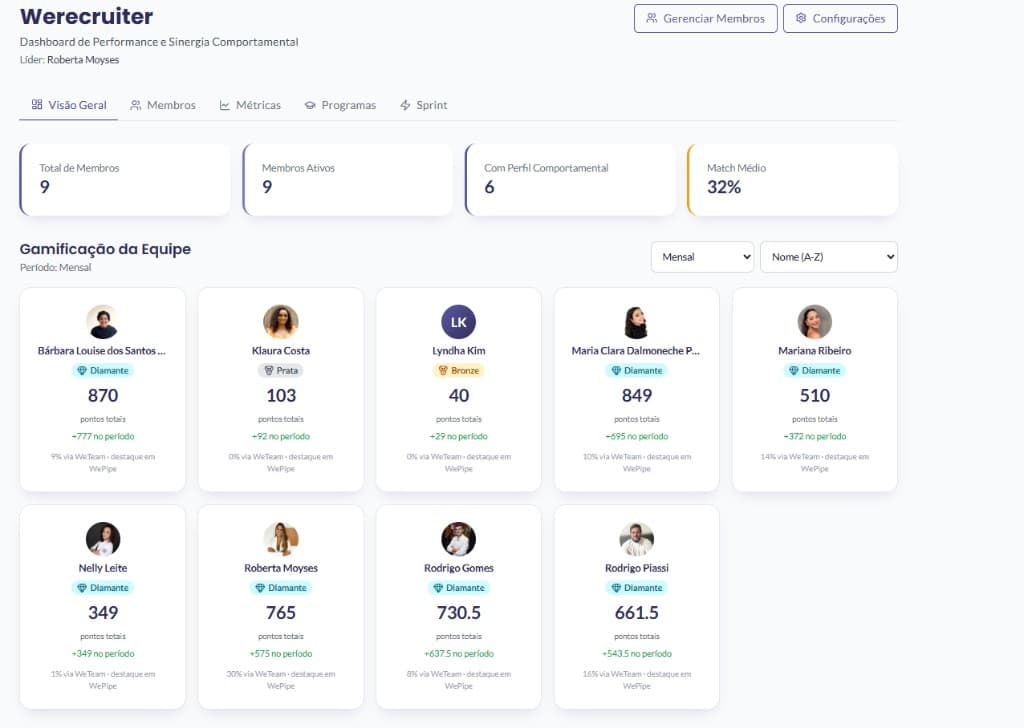The image size is (1024, 728).
Task: Click the chart icon beside Métricas
Action: [x=224, y=105]
